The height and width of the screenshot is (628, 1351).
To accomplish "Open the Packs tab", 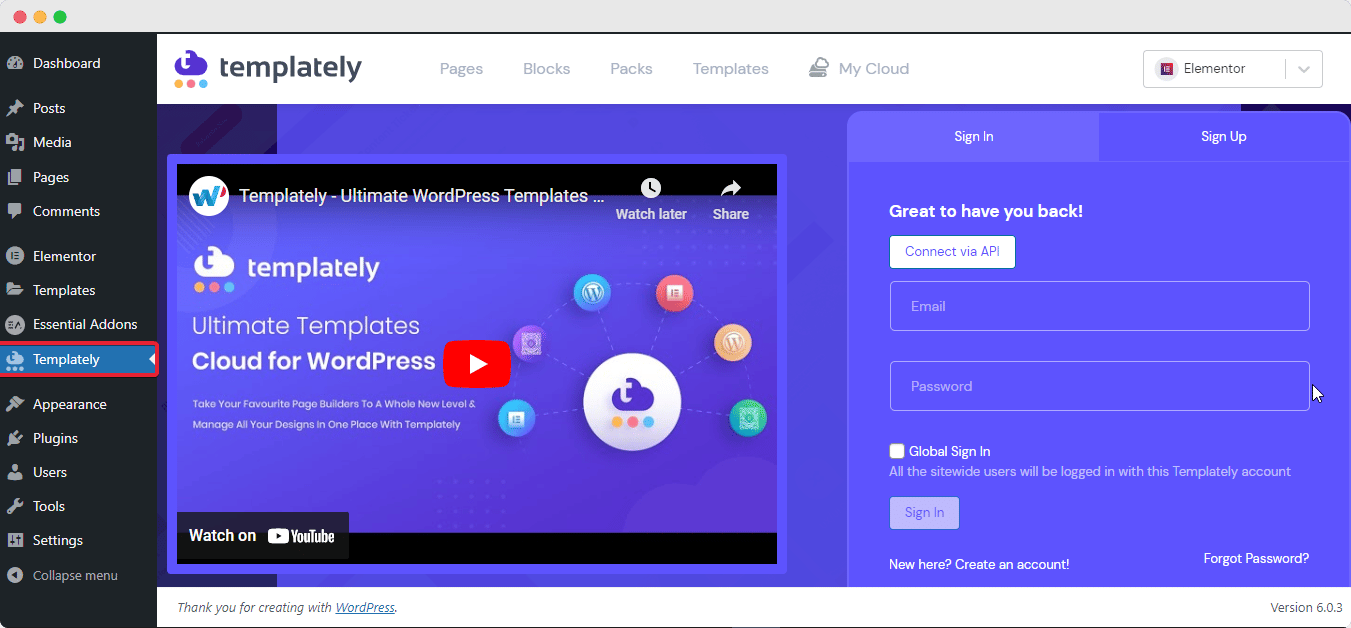I will click(x=631, y=69).
